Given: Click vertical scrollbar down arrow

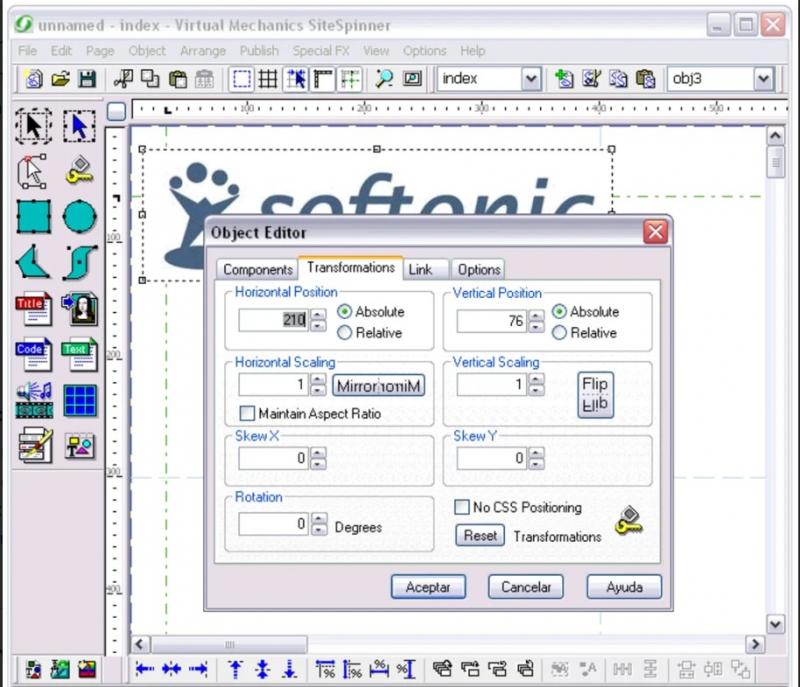Looking at the screenshot, I should [x=776, y=624].
